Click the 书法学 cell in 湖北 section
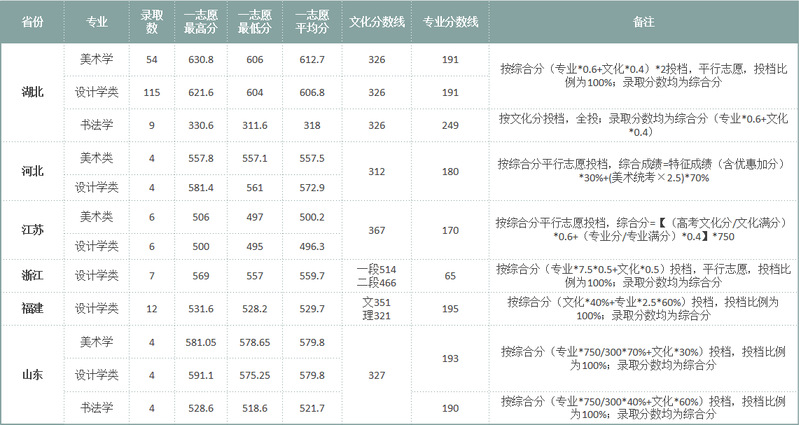The height and width of the screenshot is (425, 799). [x=96, y=125]
